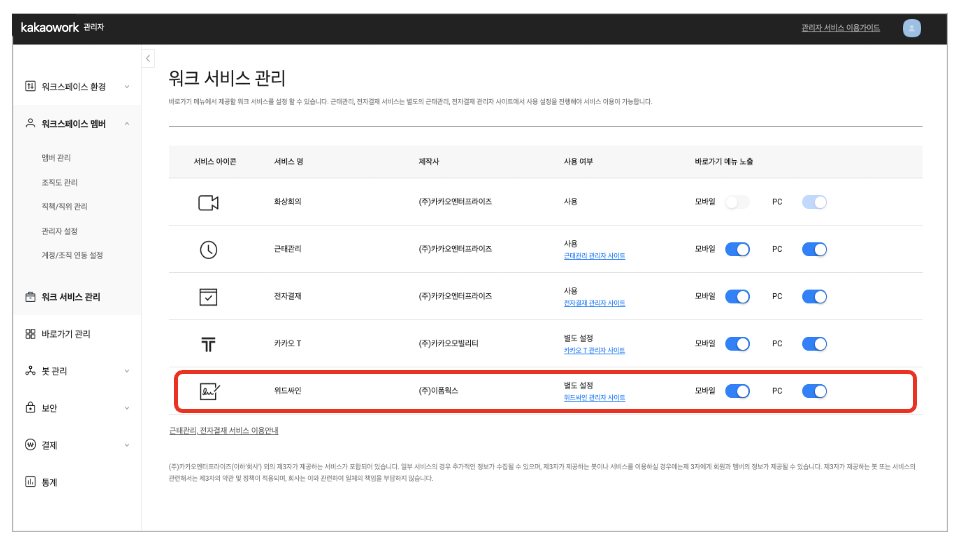The width and height of the screenshot is (960, 552).
Task: Open 관리자 서비스 이용가이드 link
Action: [x=841, y=28]
